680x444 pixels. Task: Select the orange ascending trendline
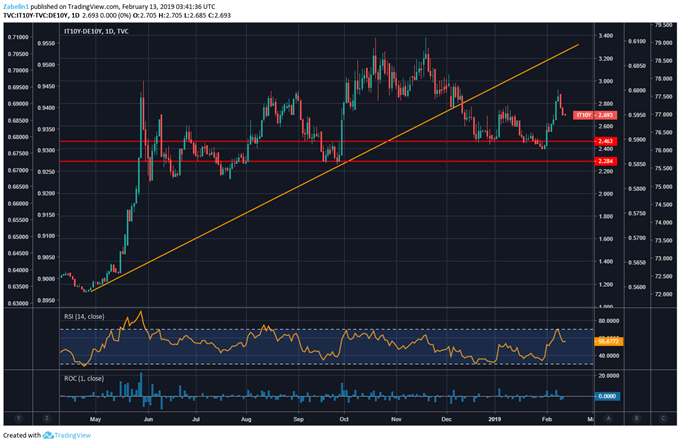(x=334, y=168)
